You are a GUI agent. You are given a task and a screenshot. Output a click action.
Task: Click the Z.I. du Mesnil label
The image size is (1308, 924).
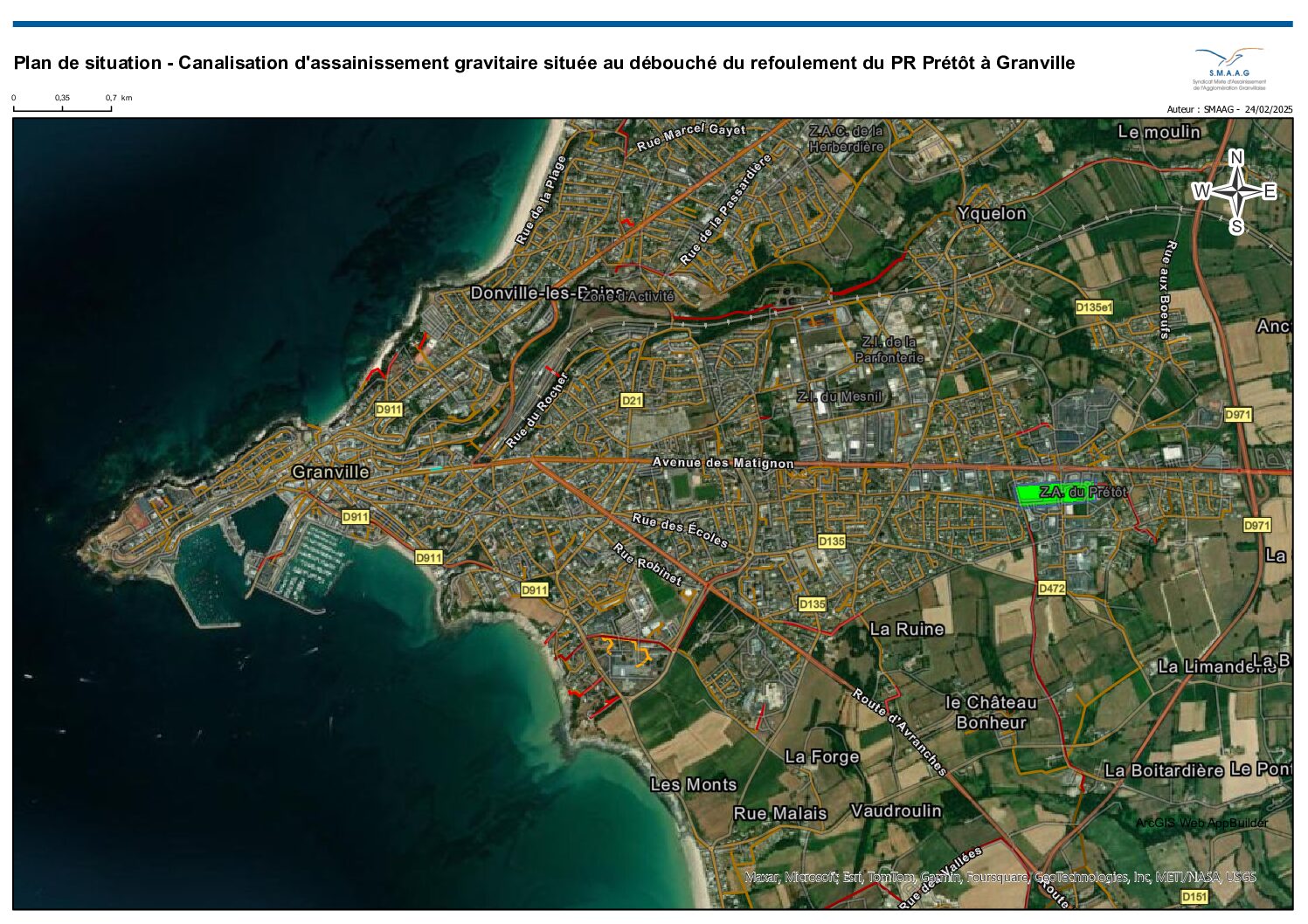(840, 396)
